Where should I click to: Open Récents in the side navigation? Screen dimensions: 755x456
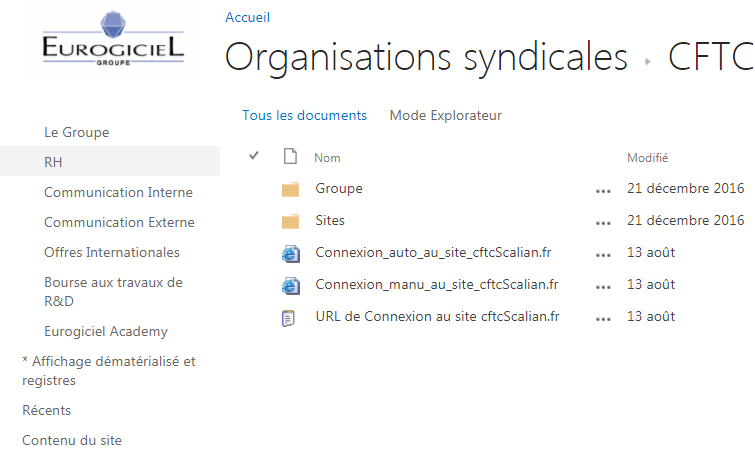(47, 411)
